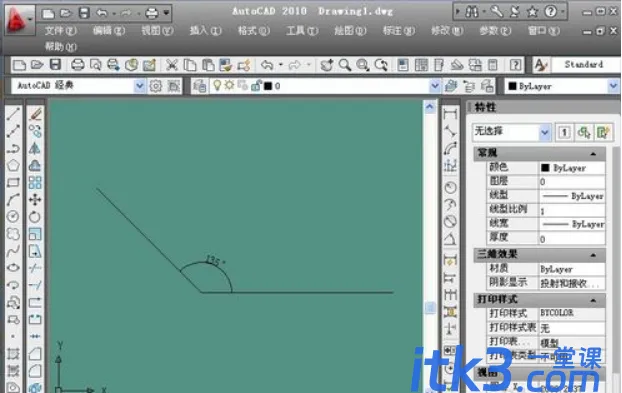The width and height of the screenshot is (622, 393).
Task: Select the Ellipse draw tool
Action: tap(13, 268)
